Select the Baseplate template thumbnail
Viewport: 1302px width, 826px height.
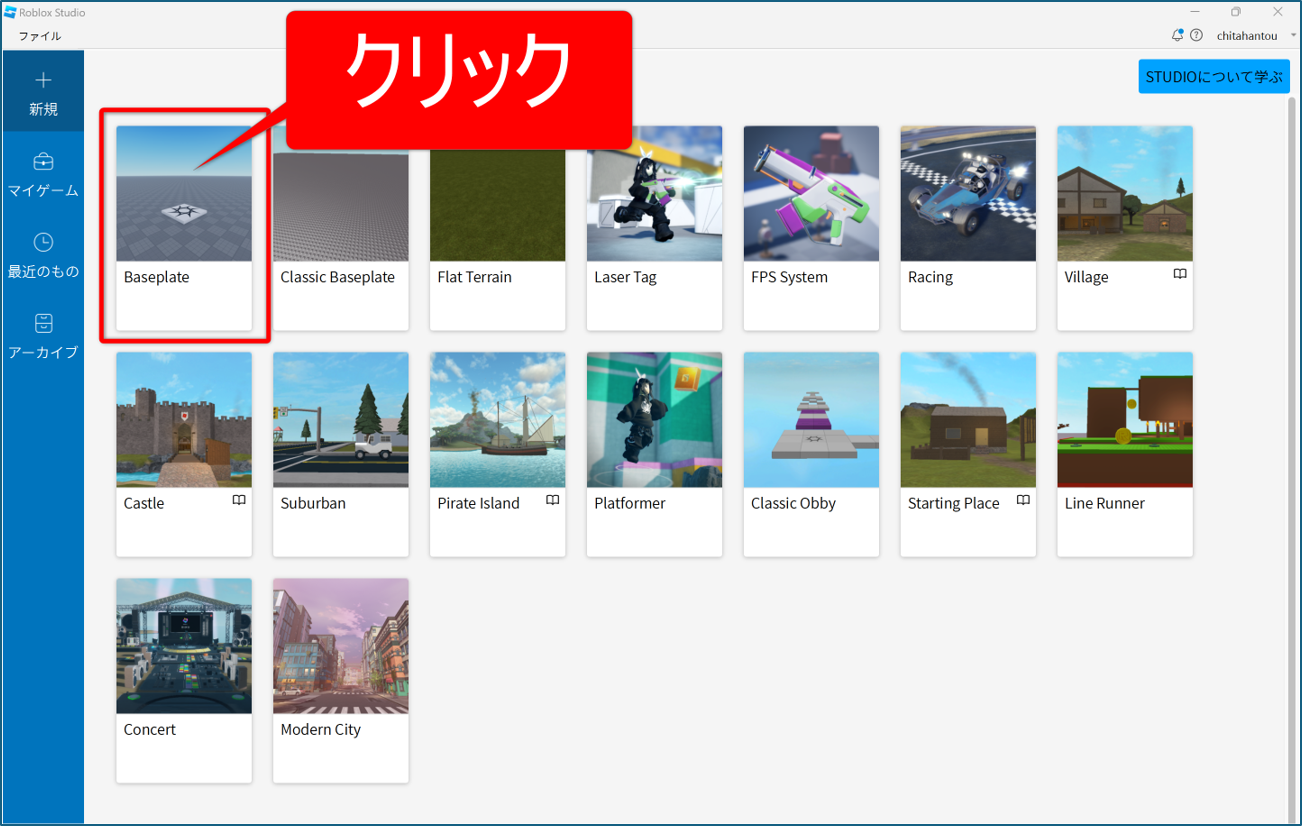tap(184, 194)
